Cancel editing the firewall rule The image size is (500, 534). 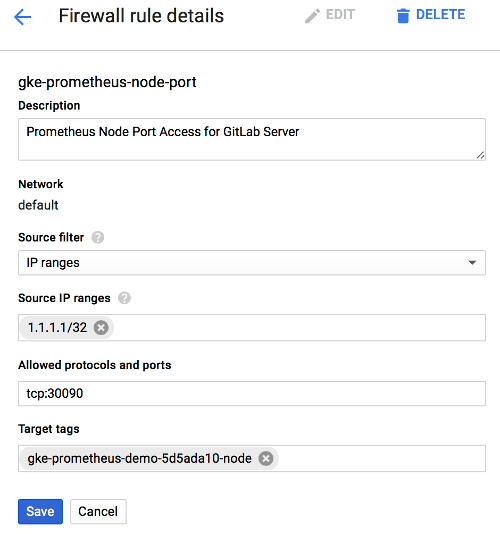98,511
